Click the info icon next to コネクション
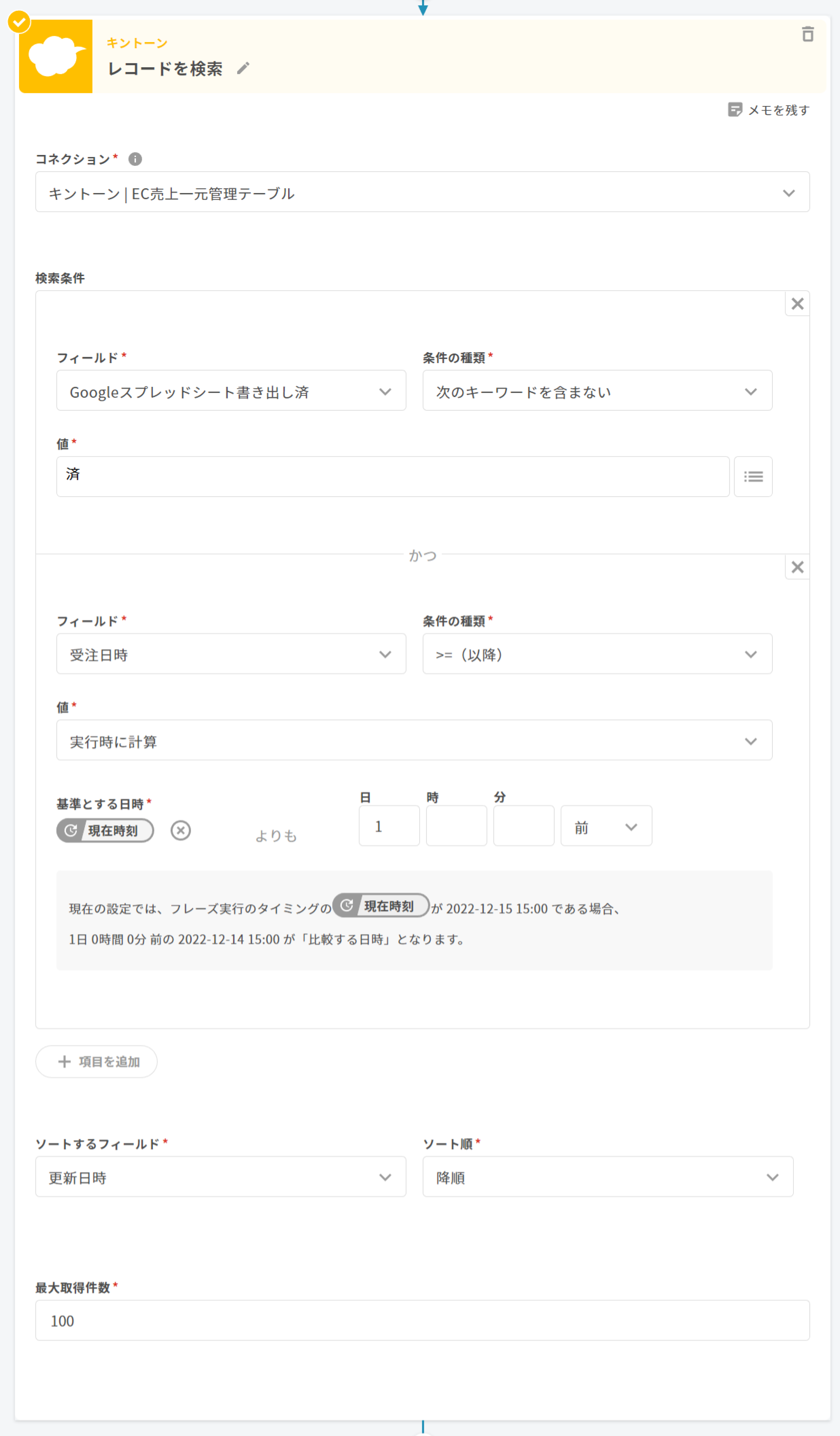The width and height of the screenshot is (840, 1436). click(x=135, y=159)
